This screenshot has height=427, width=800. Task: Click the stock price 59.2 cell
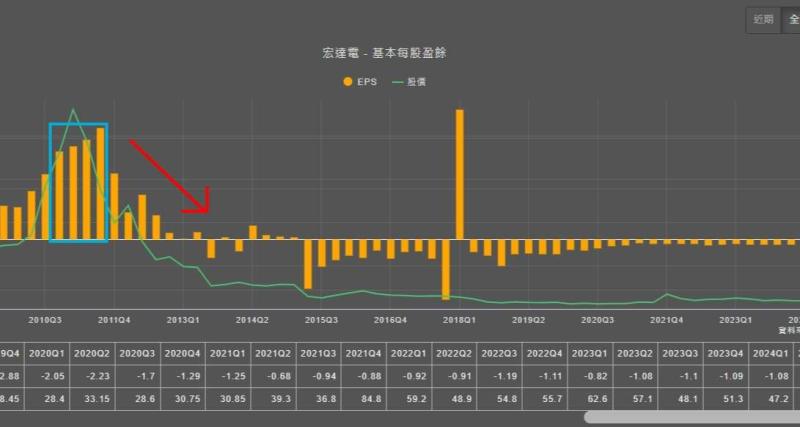409,399
